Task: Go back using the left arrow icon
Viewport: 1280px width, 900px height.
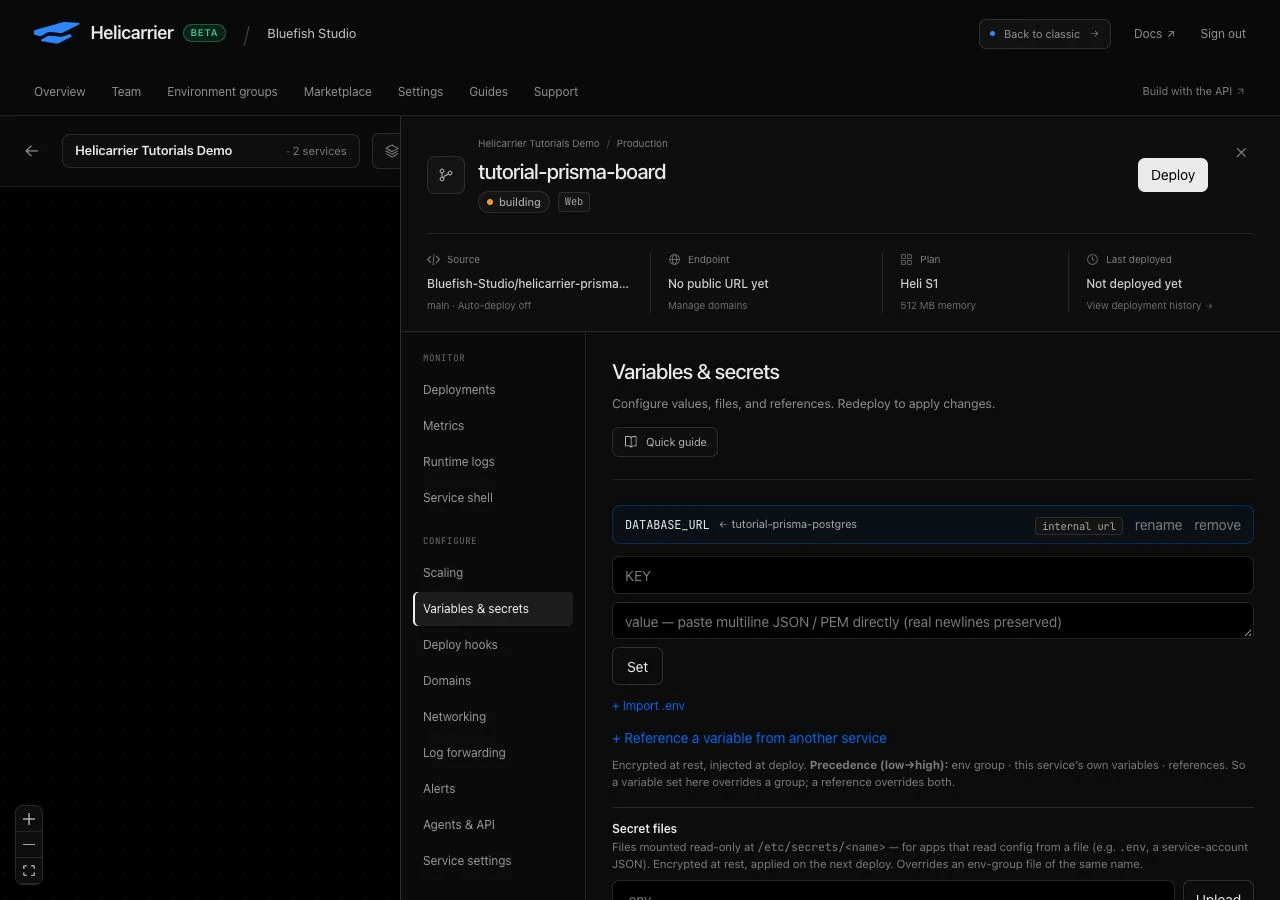Action: pyautogui.click(x=32, y=151)
